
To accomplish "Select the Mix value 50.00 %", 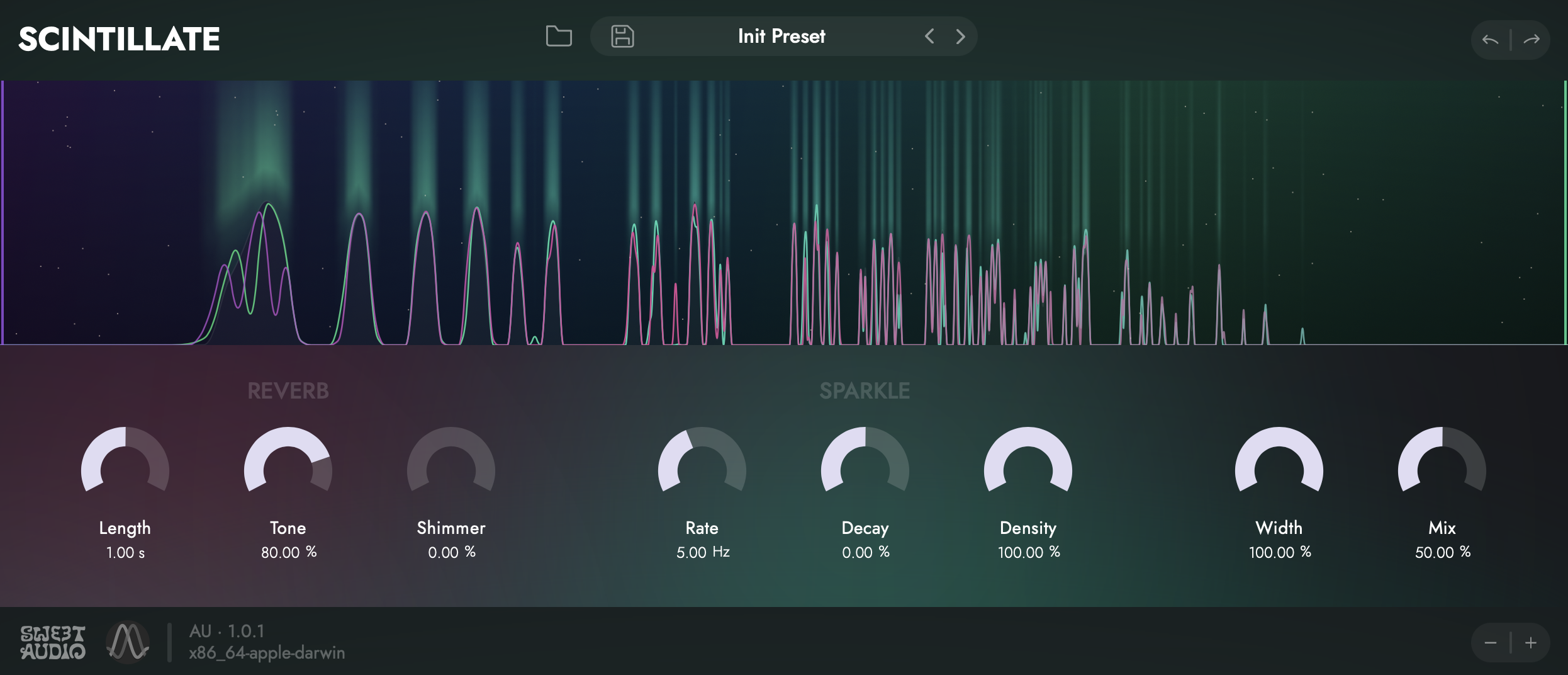I will (x=1443, y=552).
